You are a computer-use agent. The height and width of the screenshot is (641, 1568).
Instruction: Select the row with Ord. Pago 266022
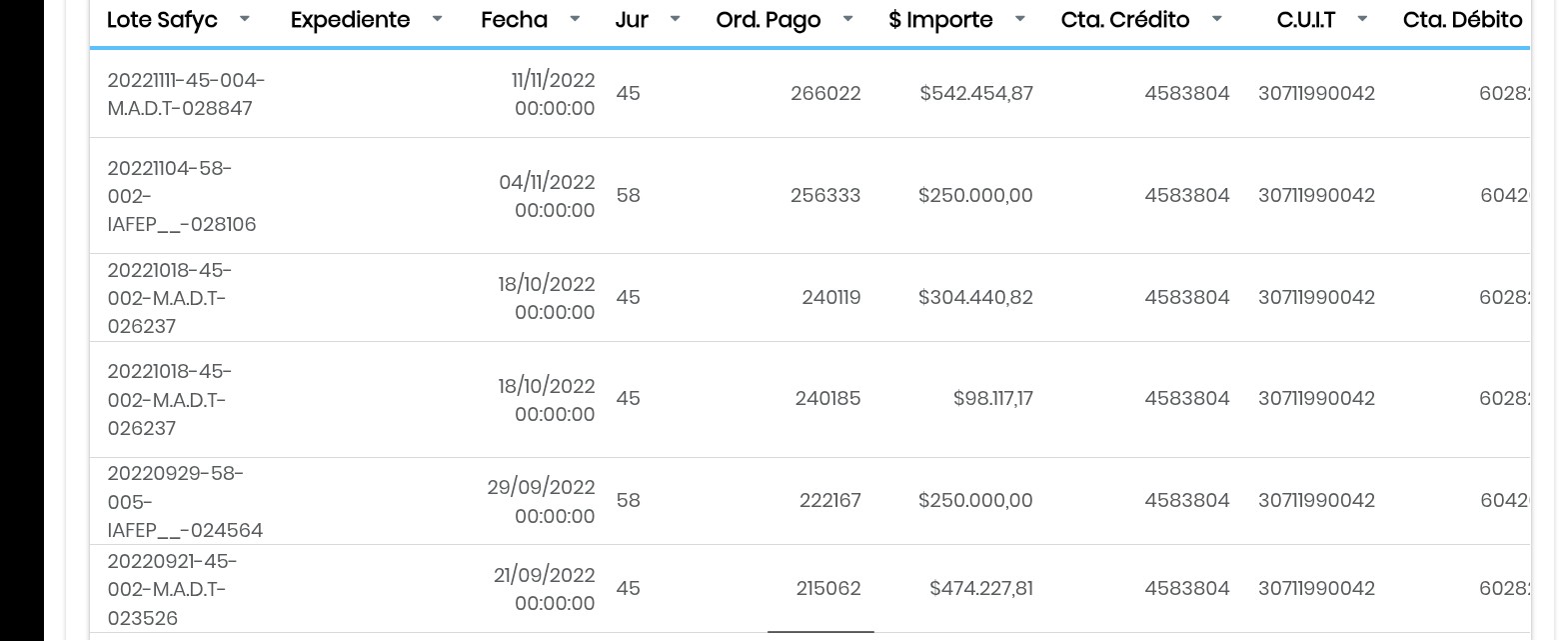[x=824, y=94]
